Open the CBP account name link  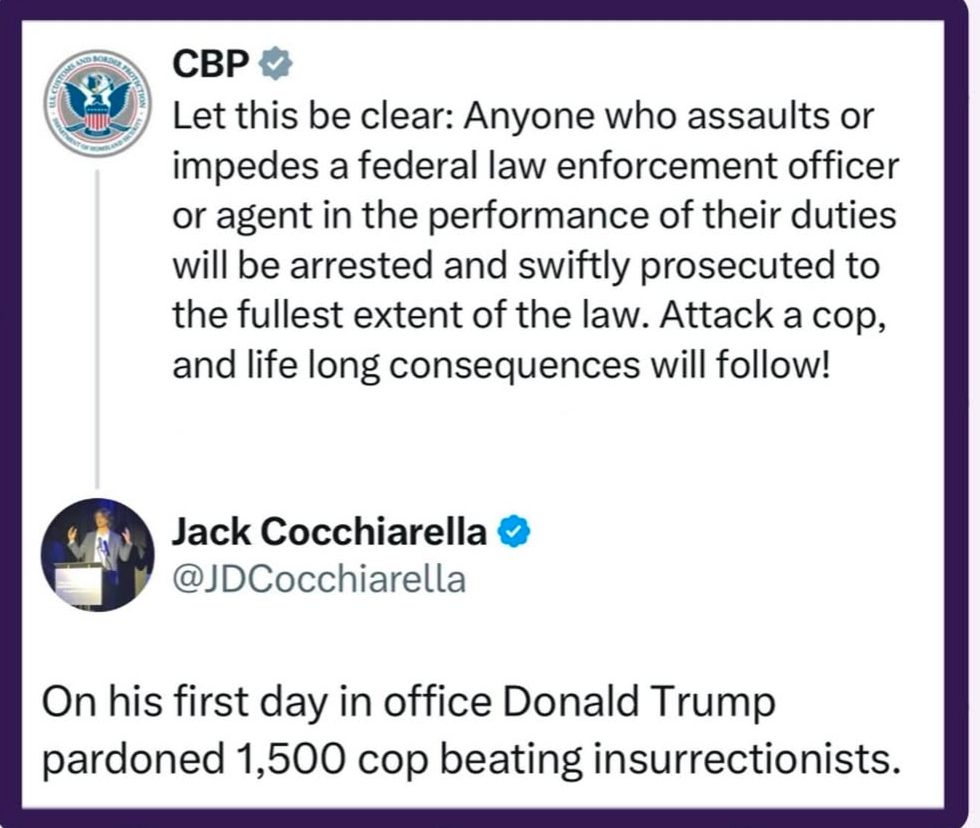click(x=212, y=64)
